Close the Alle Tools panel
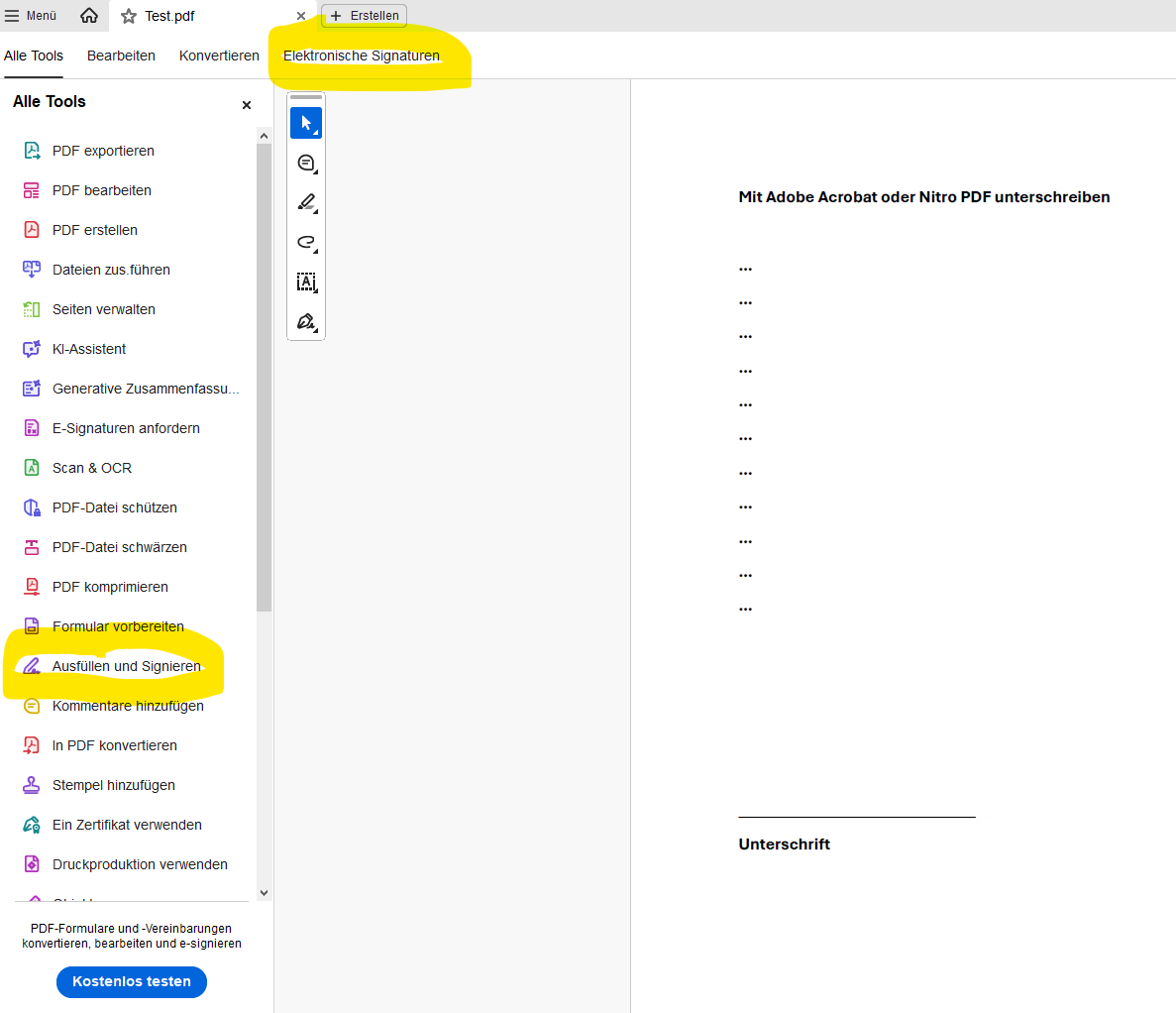Screen dimensions: 1176x1013 coord(246,104)
